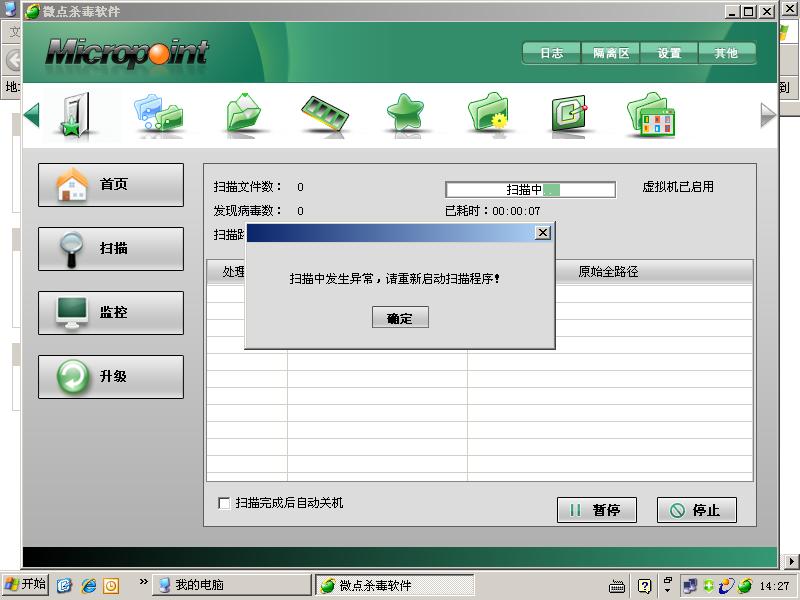Click the green star icon in toolbar

[x=405, y=114]
